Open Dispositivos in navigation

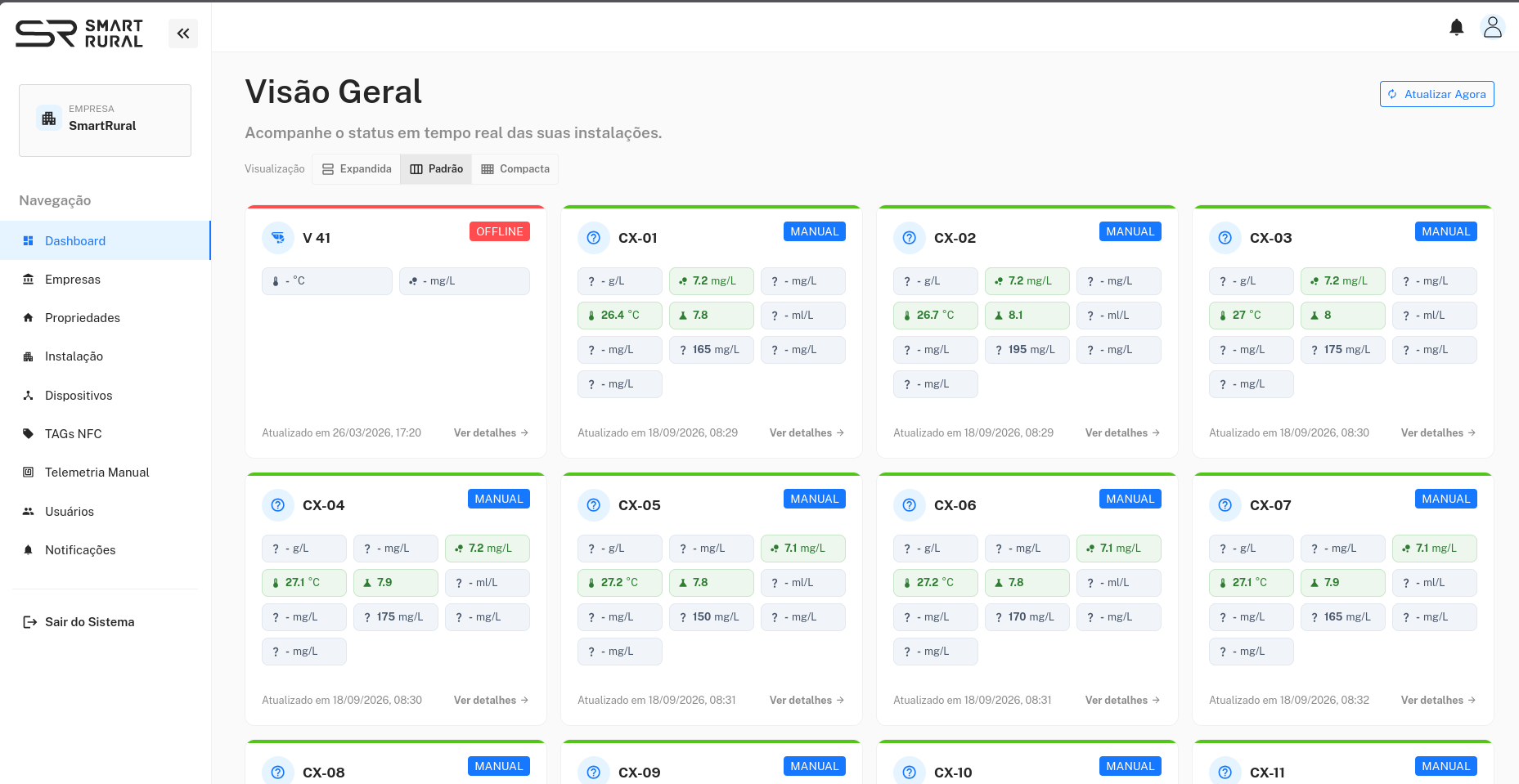tap(106, 395)
